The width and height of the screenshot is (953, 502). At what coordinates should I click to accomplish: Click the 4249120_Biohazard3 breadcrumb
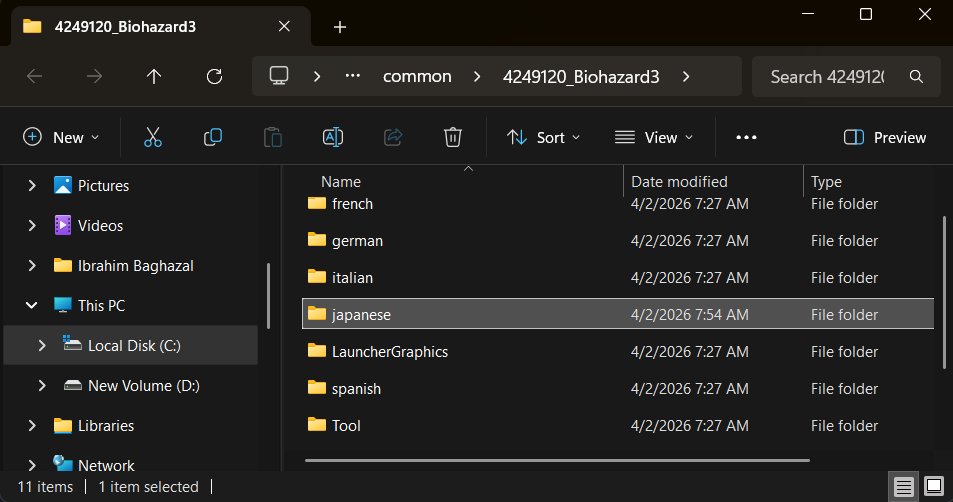click(x=581, y=77)
